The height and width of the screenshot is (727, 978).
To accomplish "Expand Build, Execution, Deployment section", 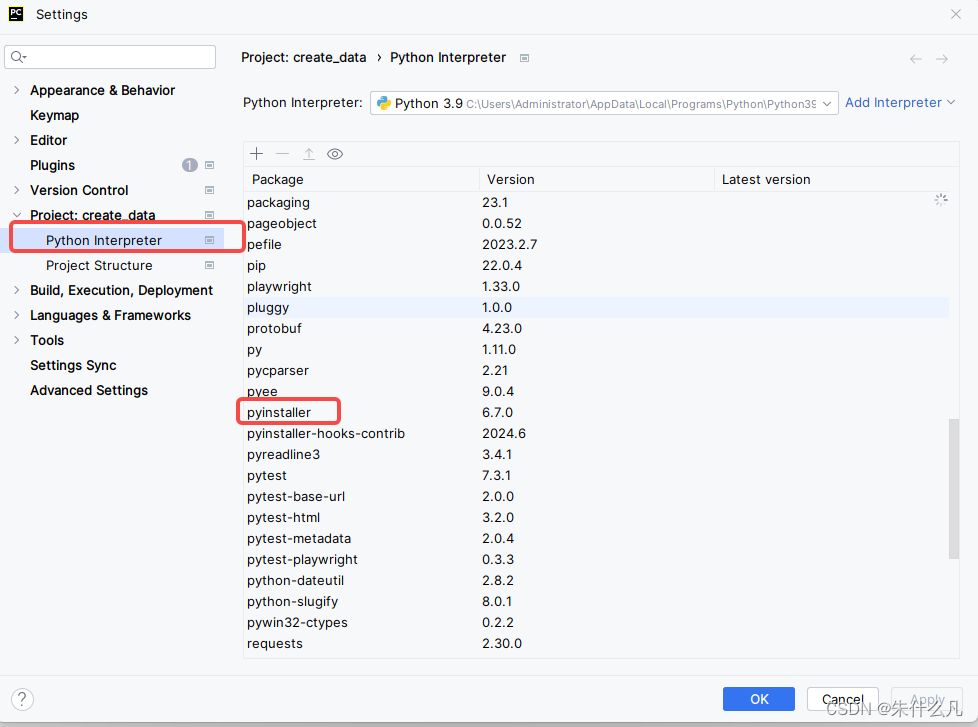I will [17, 289].
